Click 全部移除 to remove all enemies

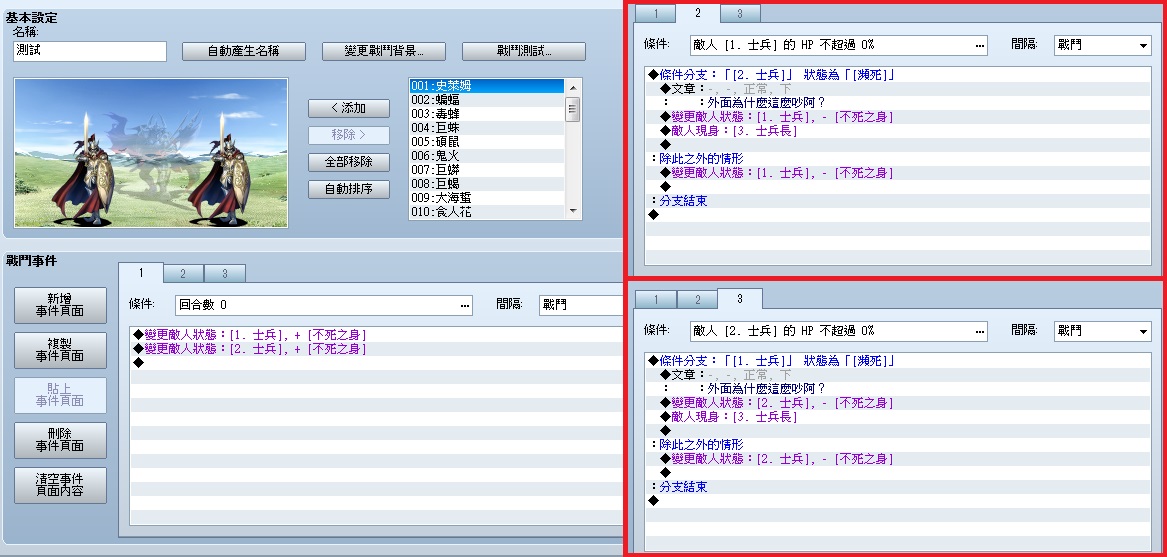coord(349,162)
